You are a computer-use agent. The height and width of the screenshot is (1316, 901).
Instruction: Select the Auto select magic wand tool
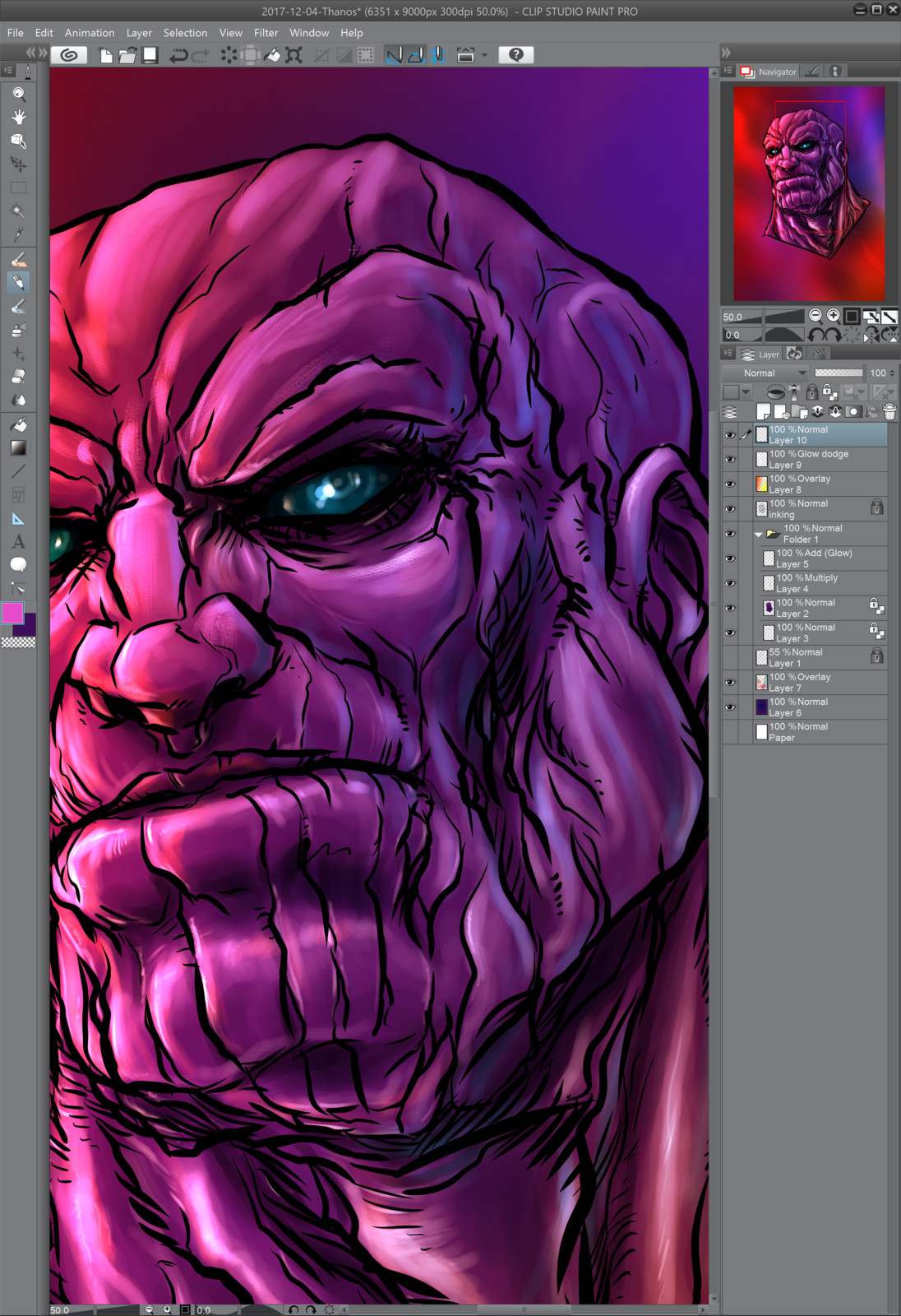point(18,211)
